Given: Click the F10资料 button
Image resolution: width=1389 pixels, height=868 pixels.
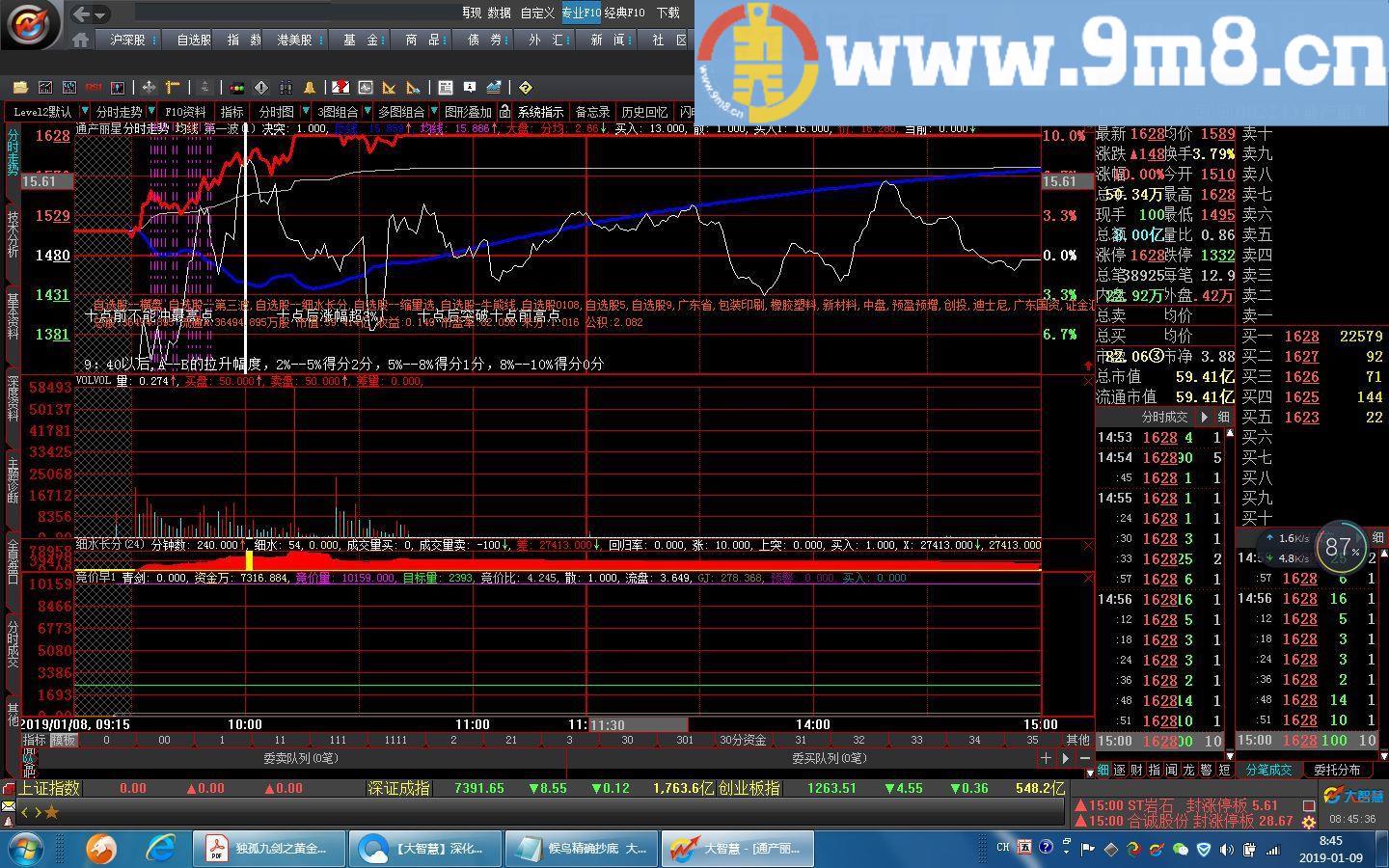Looking at the screenshot, I should click(x=185, y=112).
